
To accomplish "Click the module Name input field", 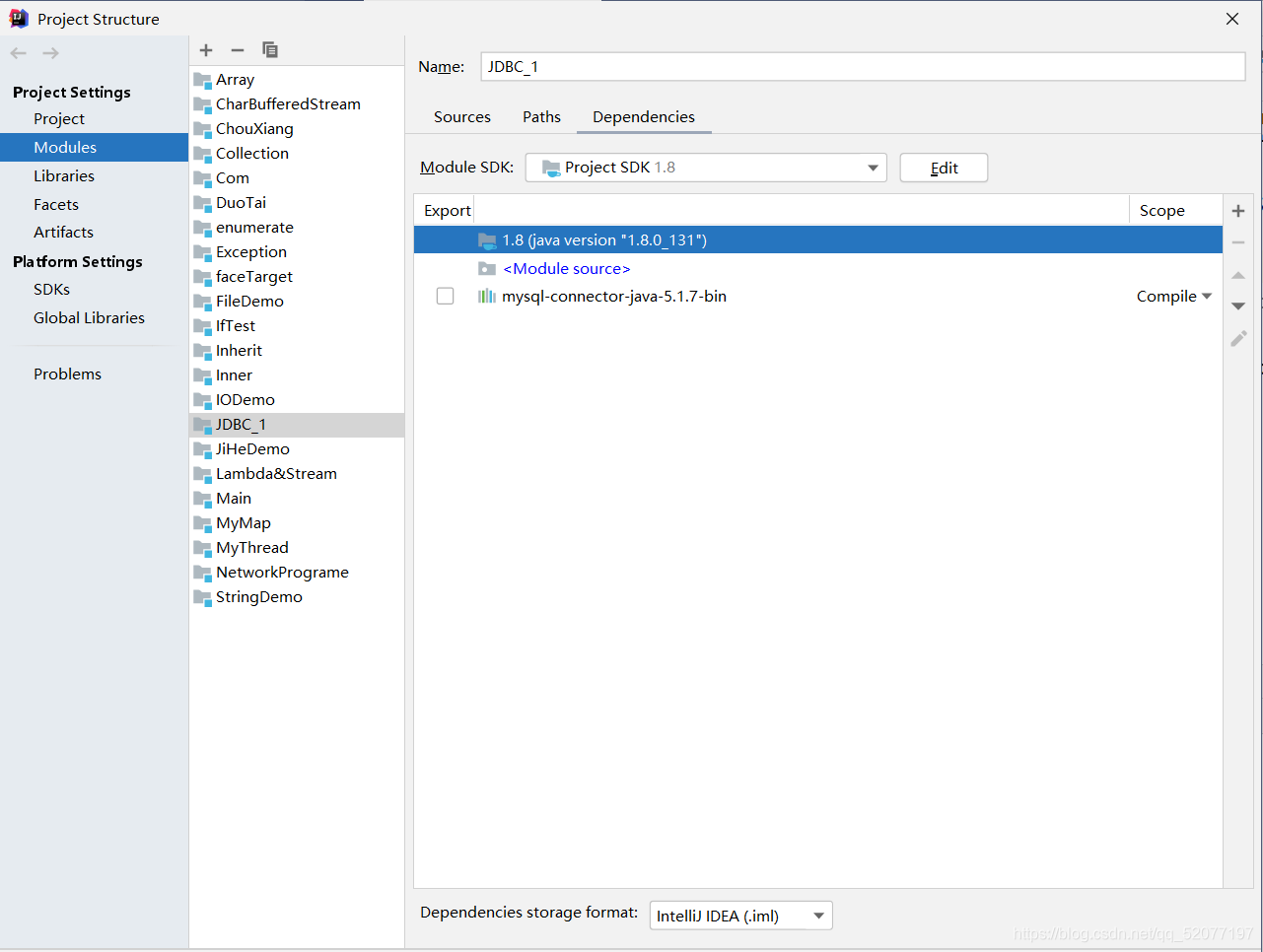I will (x=863, y=67).
